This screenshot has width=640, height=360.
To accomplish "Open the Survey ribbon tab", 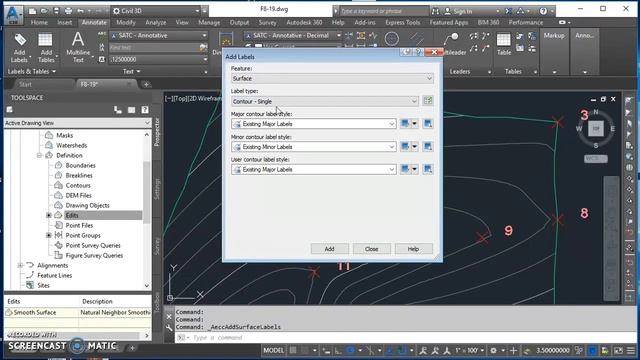I will (x=267, y=22).
